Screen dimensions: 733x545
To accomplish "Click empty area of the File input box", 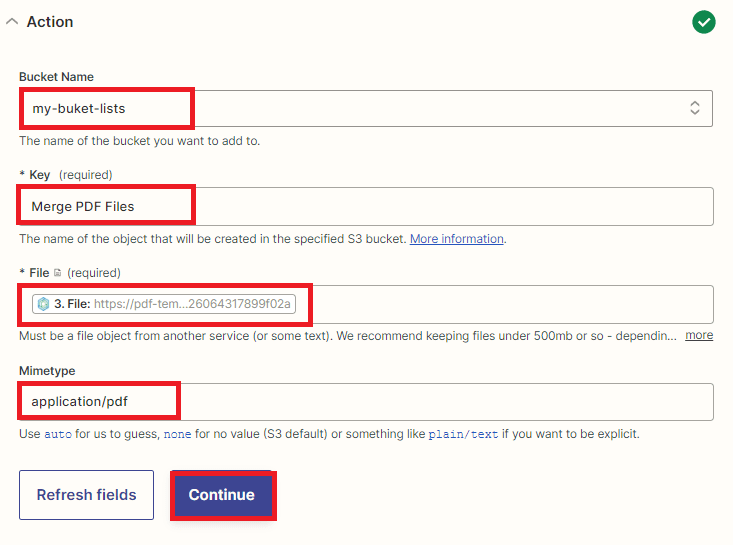I will pyautogui.click(x=500, y=304).
